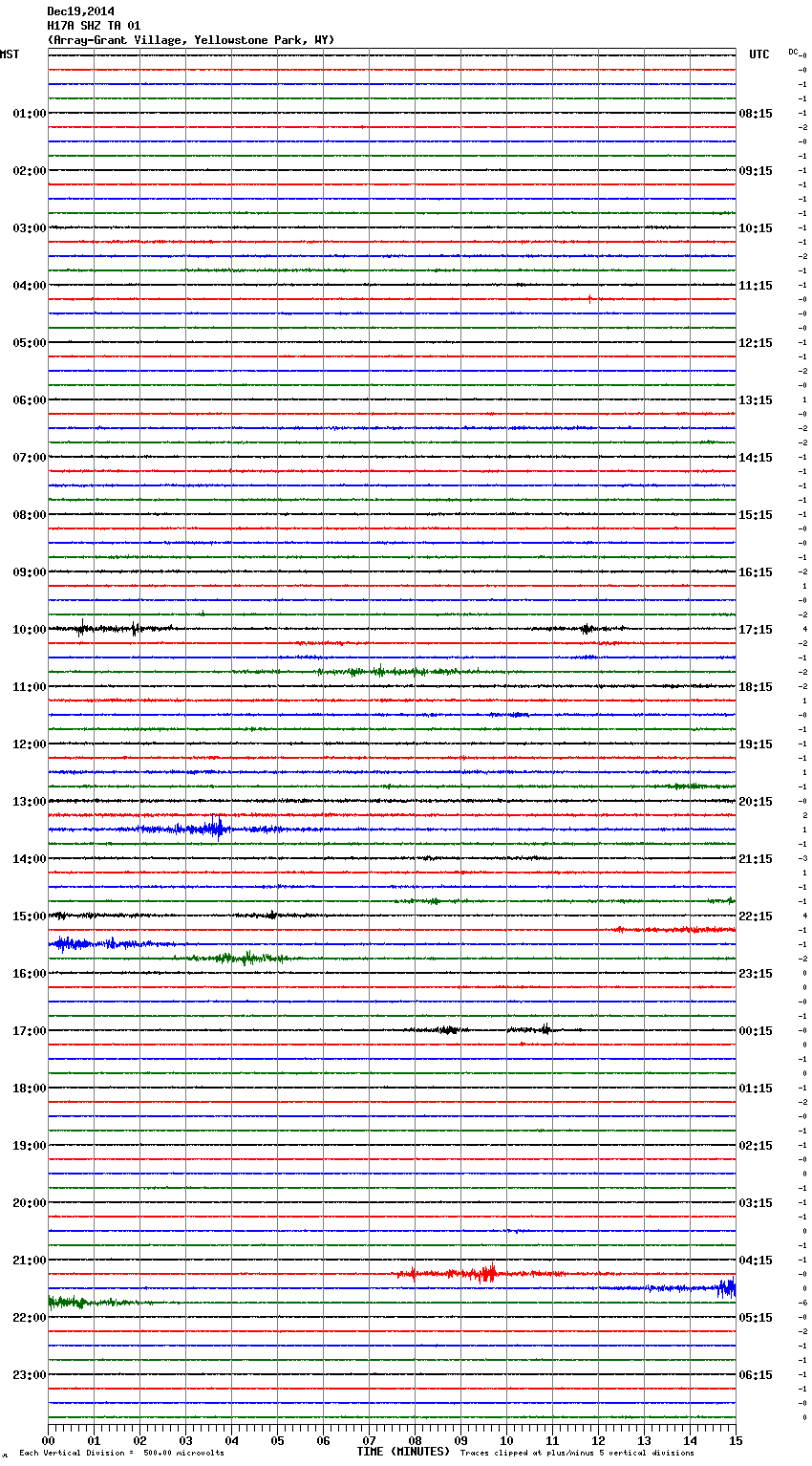
Task: Click the UTC column heading
Action: (x=759, y=54)
